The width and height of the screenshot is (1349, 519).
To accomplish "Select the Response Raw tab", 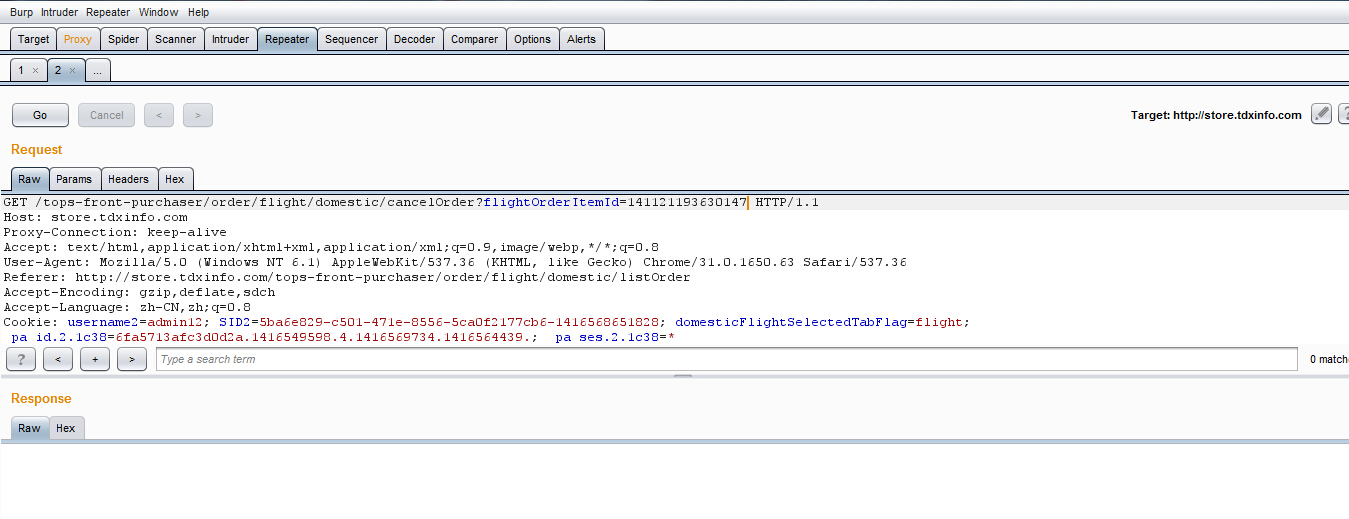I will [x=29, y=428].
